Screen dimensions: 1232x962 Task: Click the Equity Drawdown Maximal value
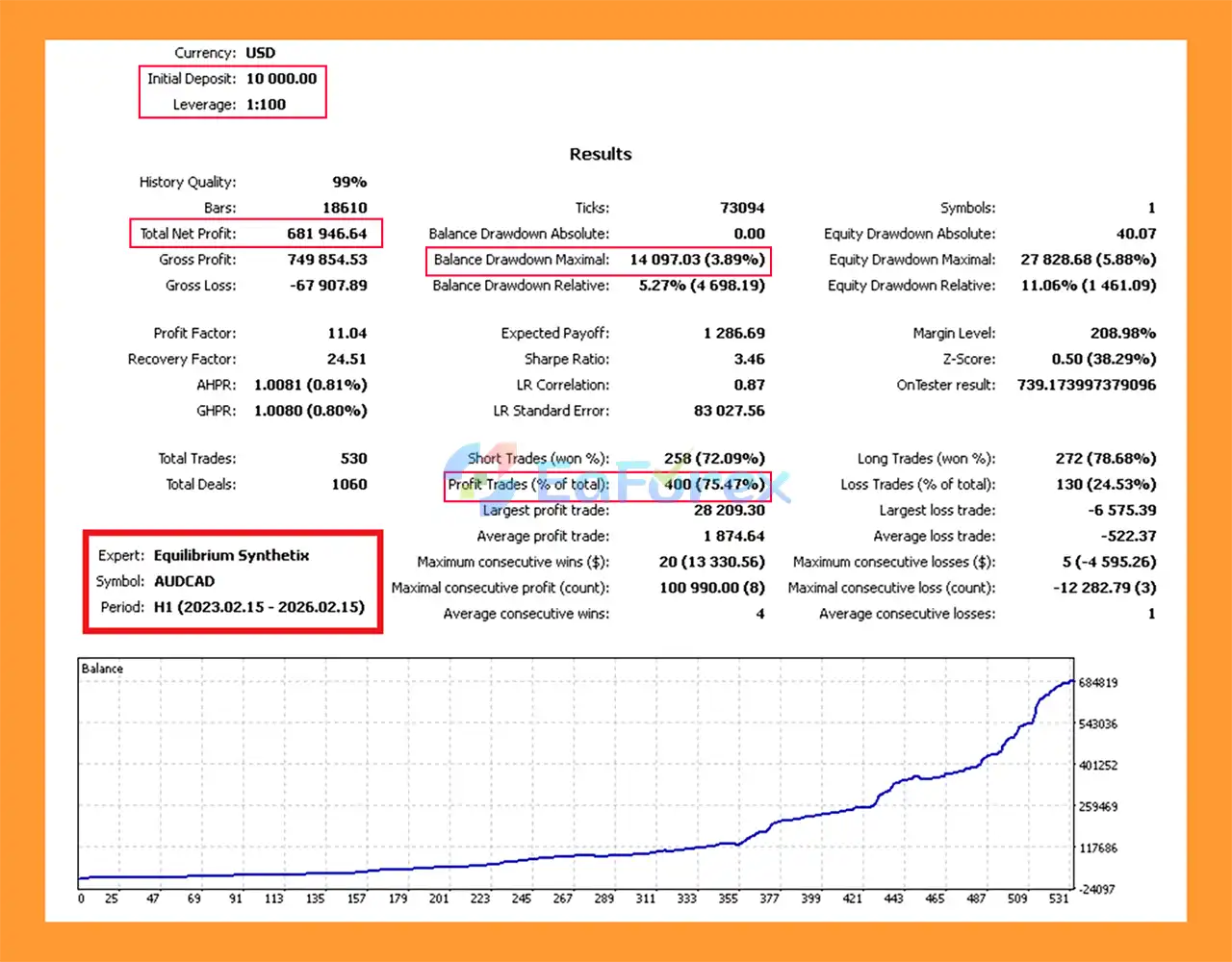(x=1088, y=260)
